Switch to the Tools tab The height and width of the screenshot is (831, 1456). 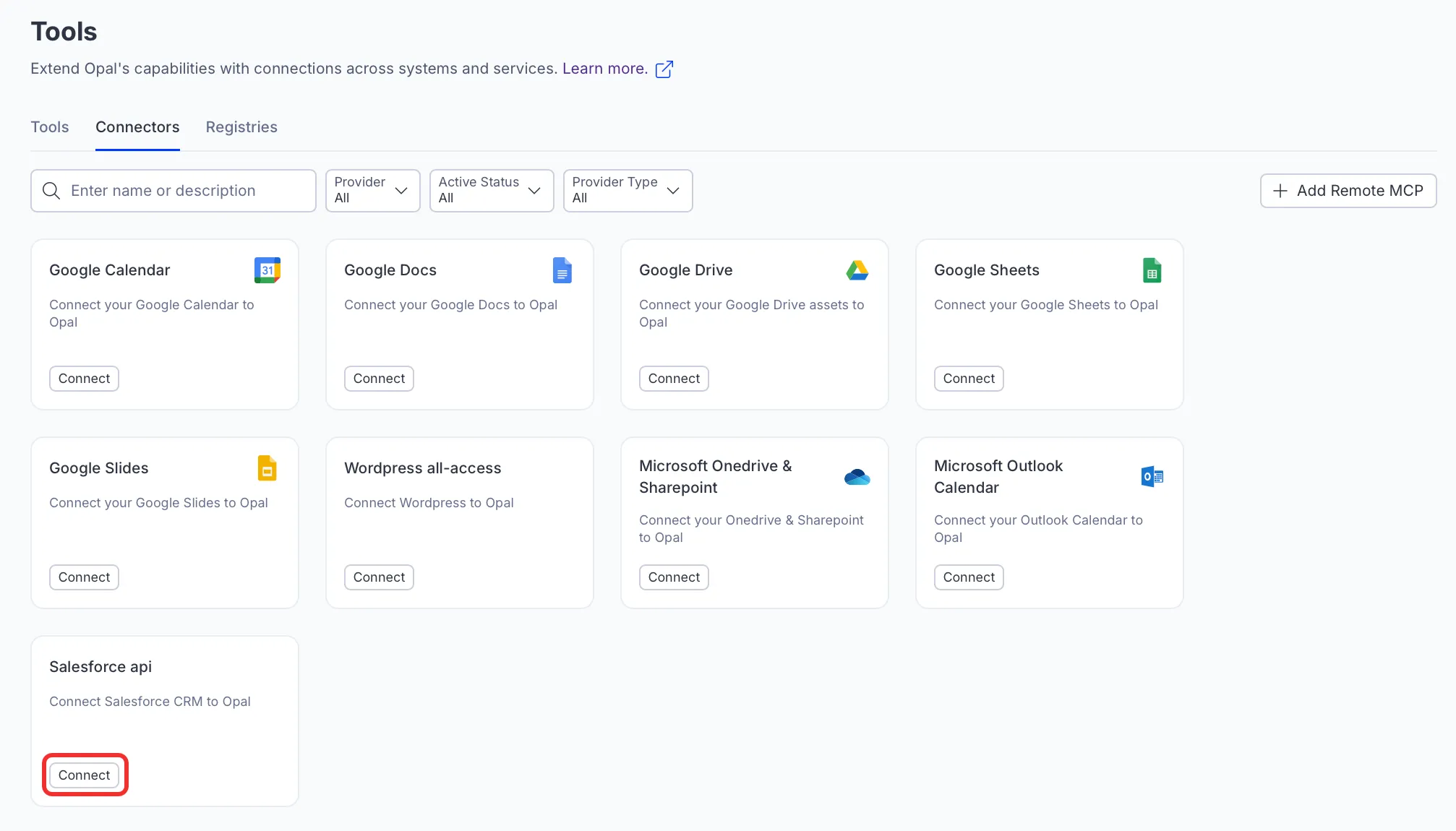pos(50,127)
